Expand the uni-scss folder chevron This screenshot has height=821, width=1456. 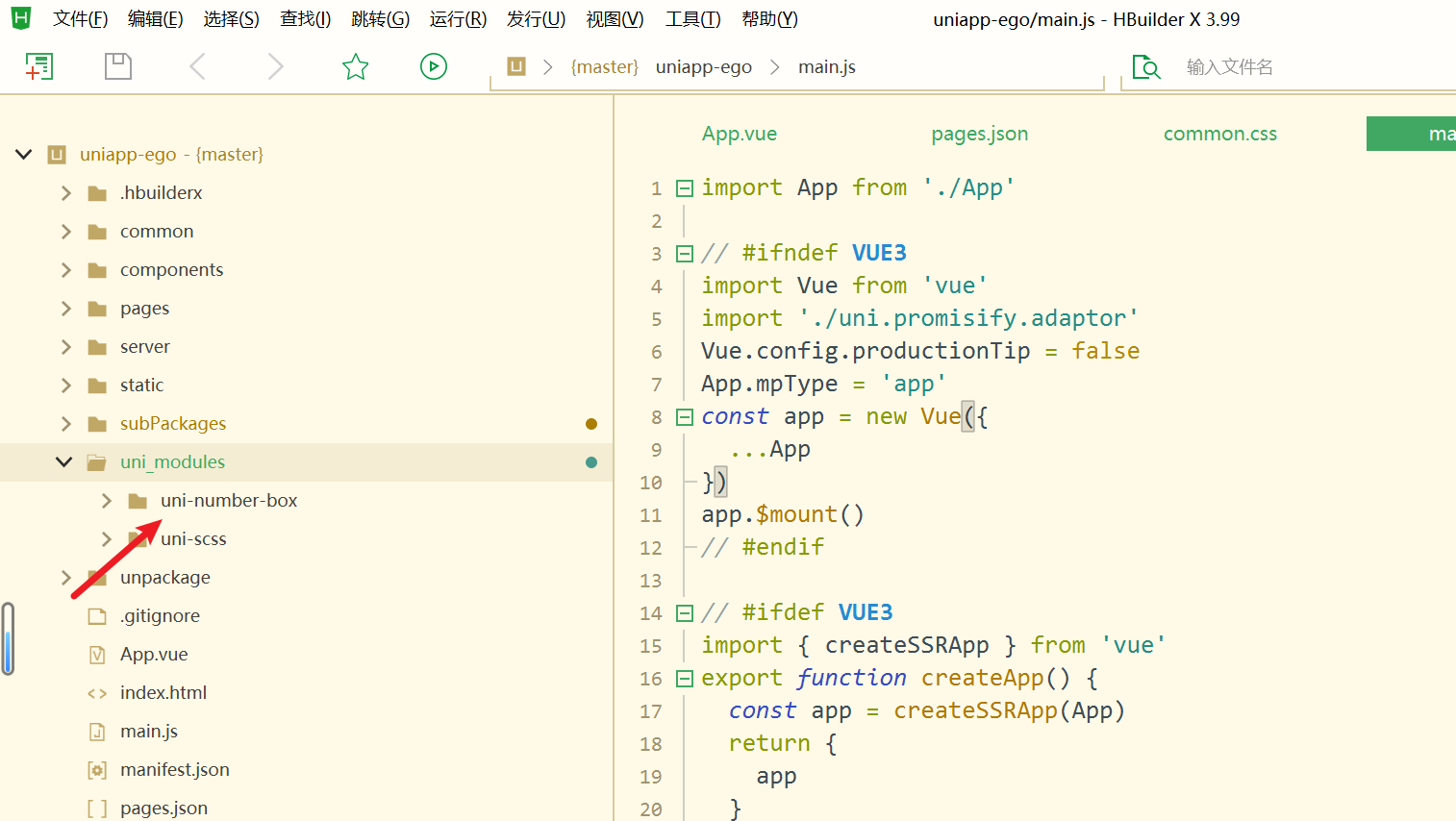click(106, 539)
